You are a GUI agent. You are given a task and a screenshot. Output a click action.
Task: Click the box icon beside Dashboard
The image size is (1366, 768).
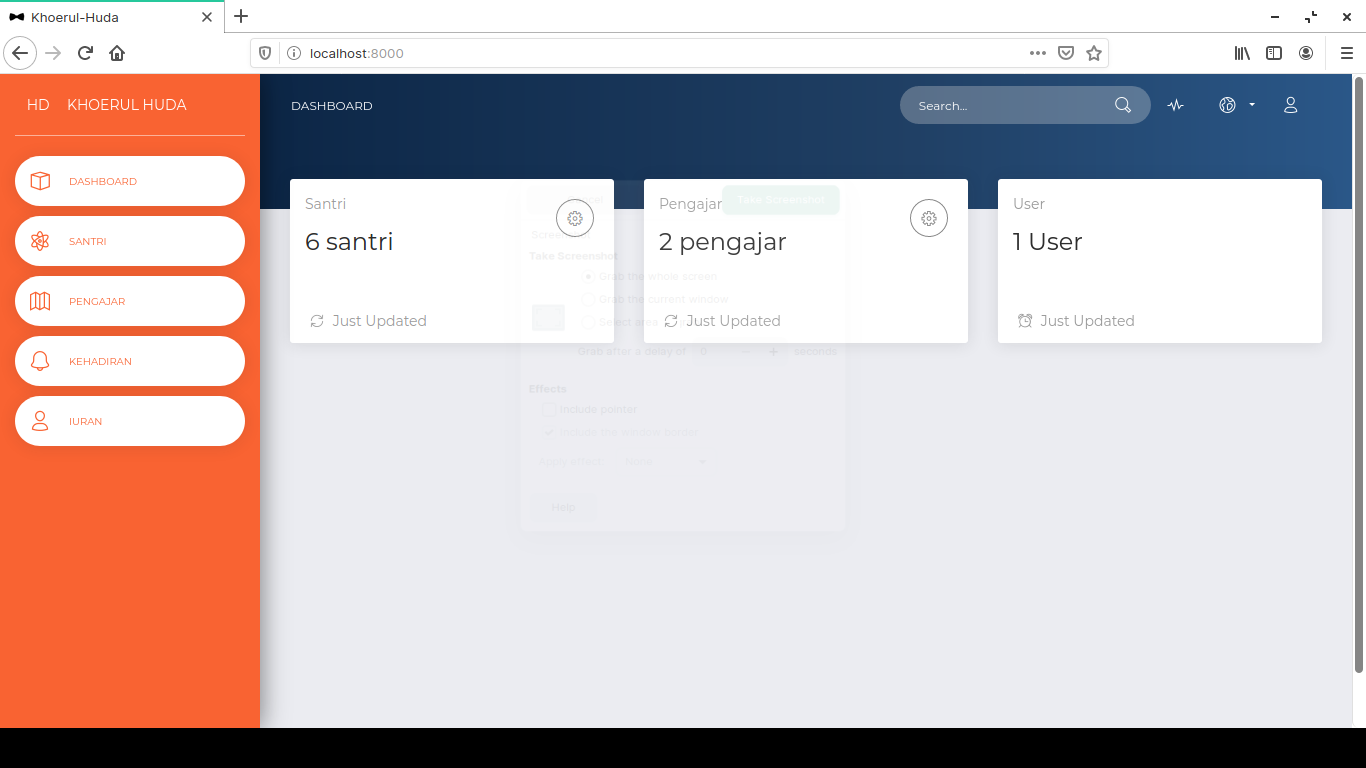point(40,181)
